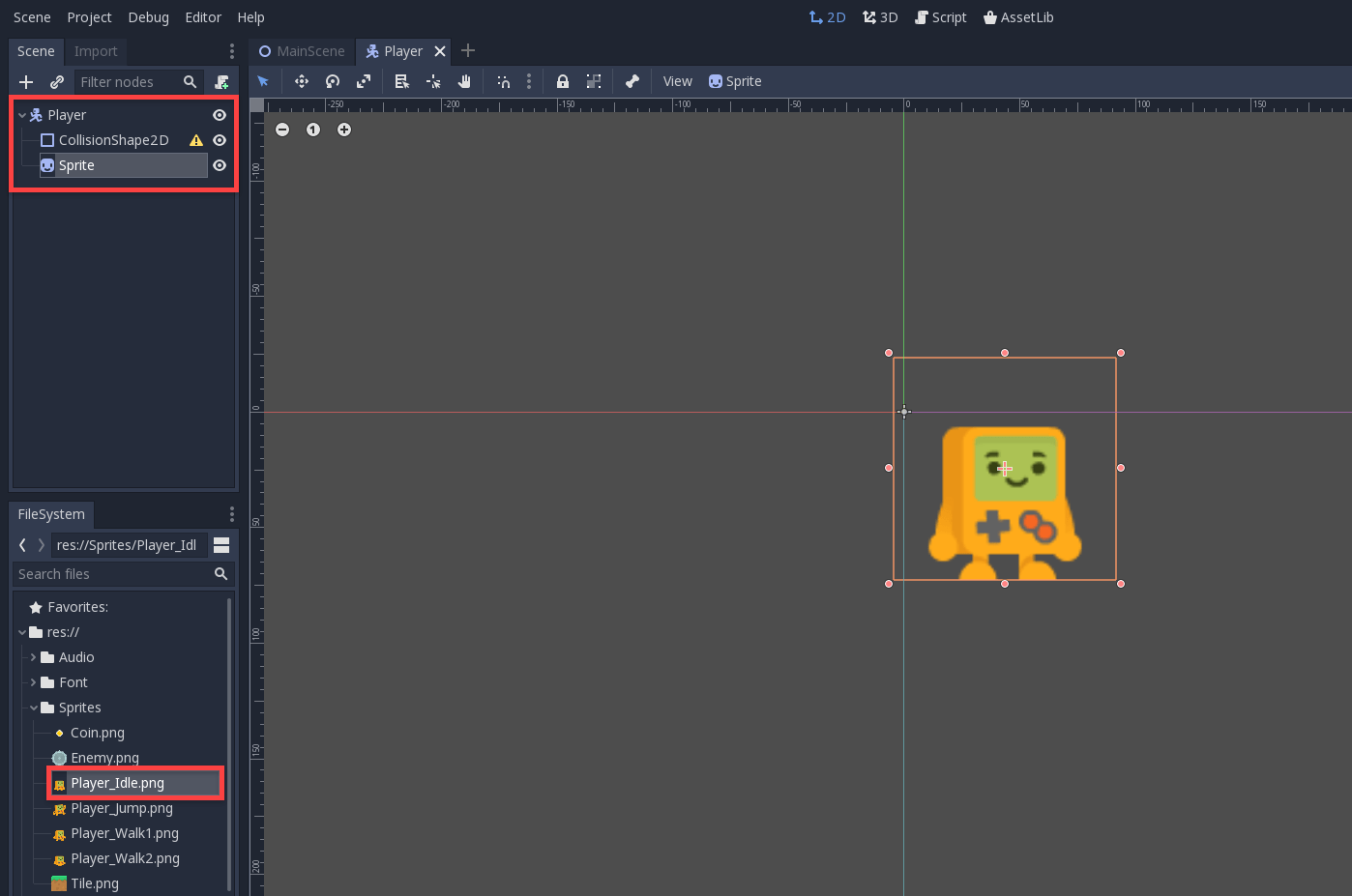Switch to the Scene dock tab
This screenshot has height=896, width=1352.
36,51
